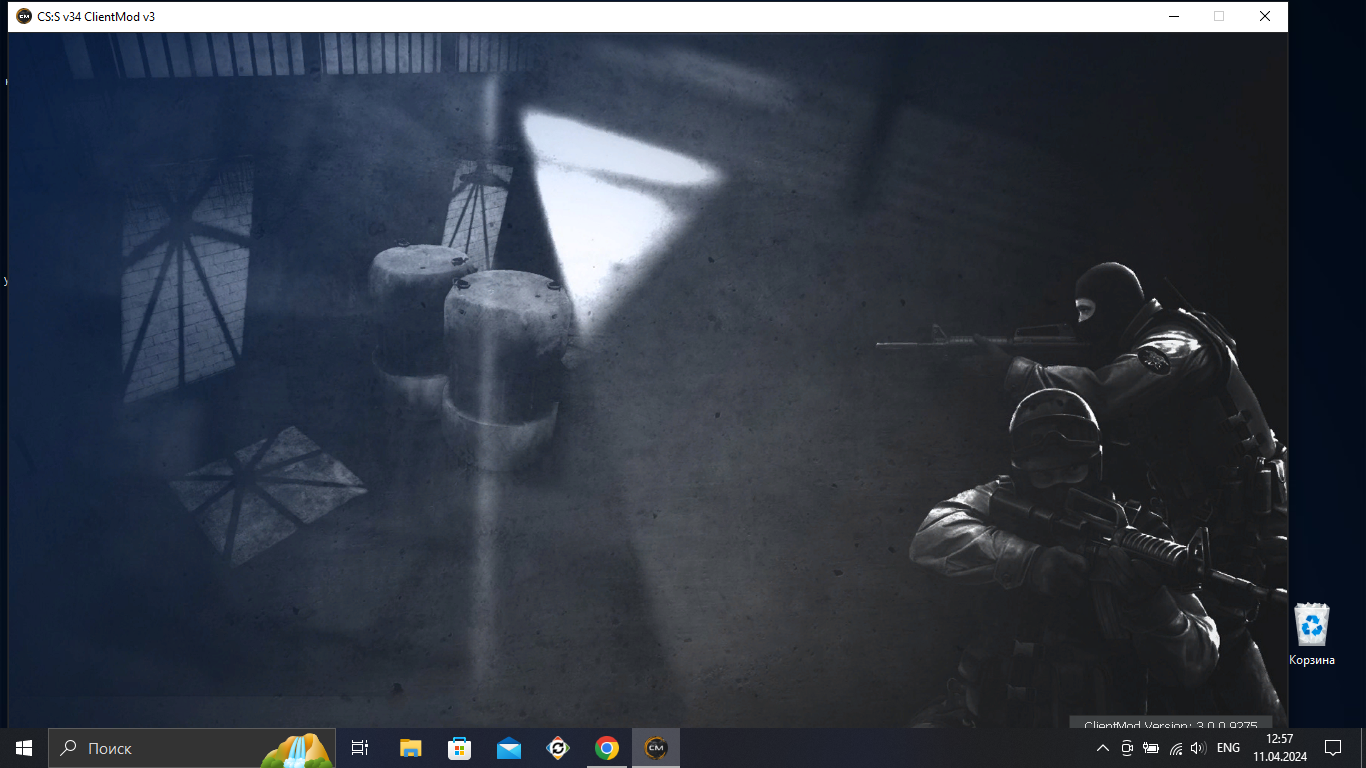Switch the ENG input language indicator
The height and width of the screenshot is (768, 1366).
[1228, 748]
